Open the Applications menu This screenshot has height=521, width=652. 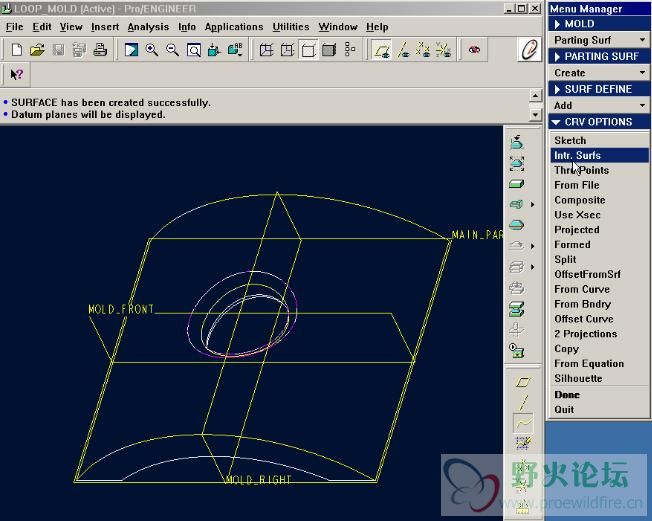234,27
